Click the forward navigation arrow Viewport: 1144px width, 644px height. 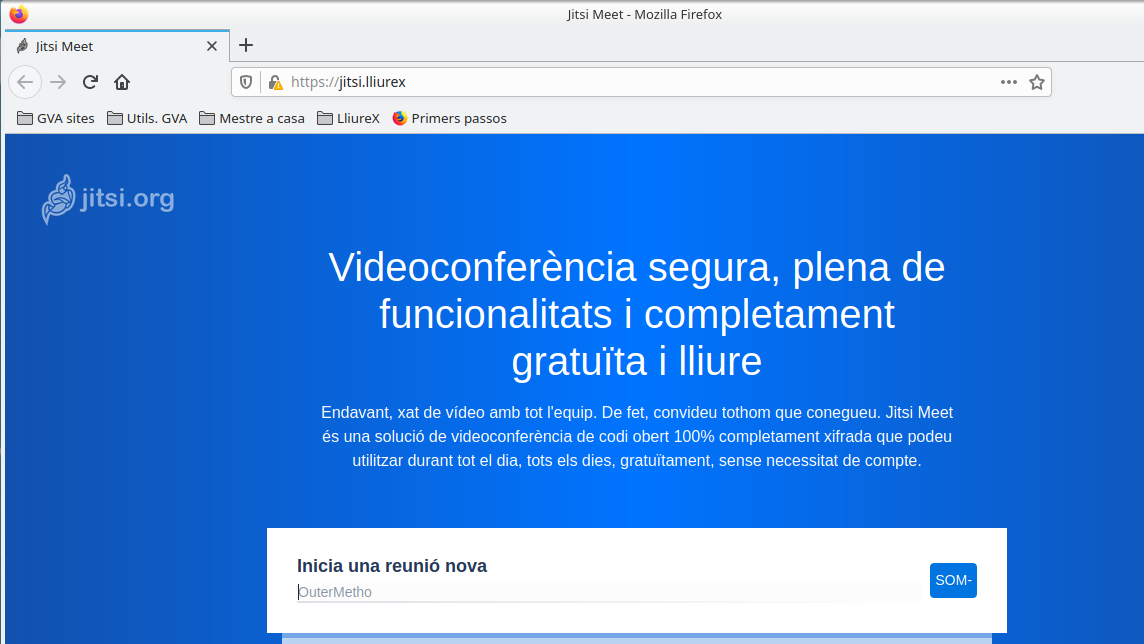[x=58, y=82]
